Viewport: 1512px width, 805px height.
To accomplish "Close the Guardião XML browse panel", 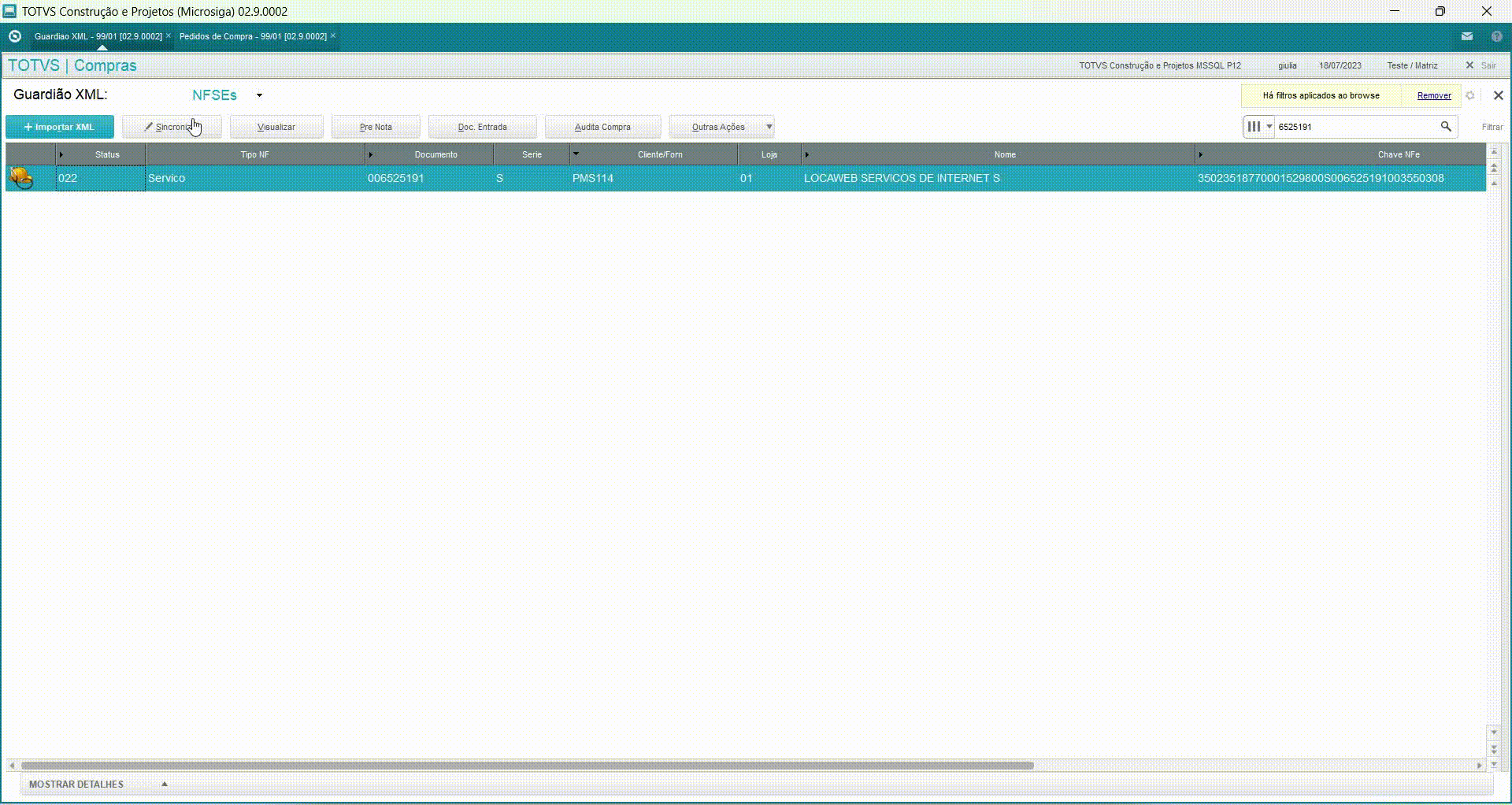I will (x=1499, y=95).
